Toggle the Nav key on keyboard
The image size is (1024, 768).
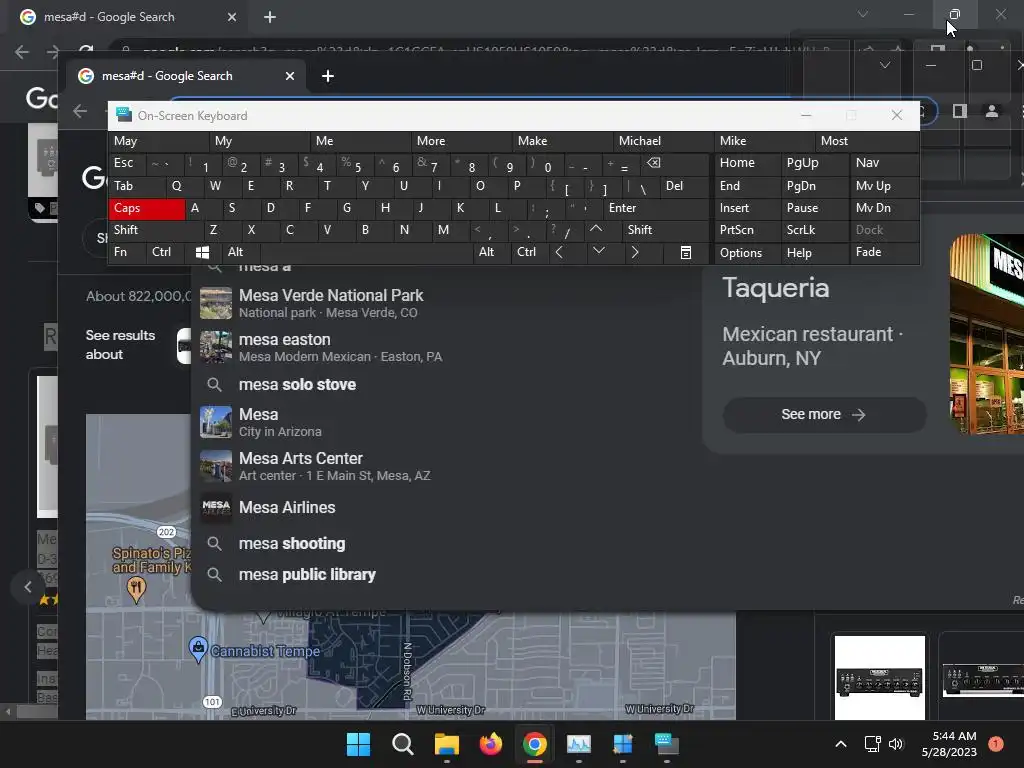click(884, 163)
